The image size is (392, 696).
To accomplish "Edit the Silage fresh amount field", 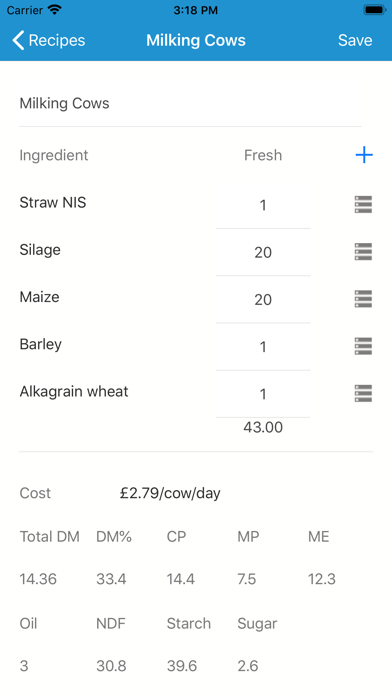I will tap(263, 252).
